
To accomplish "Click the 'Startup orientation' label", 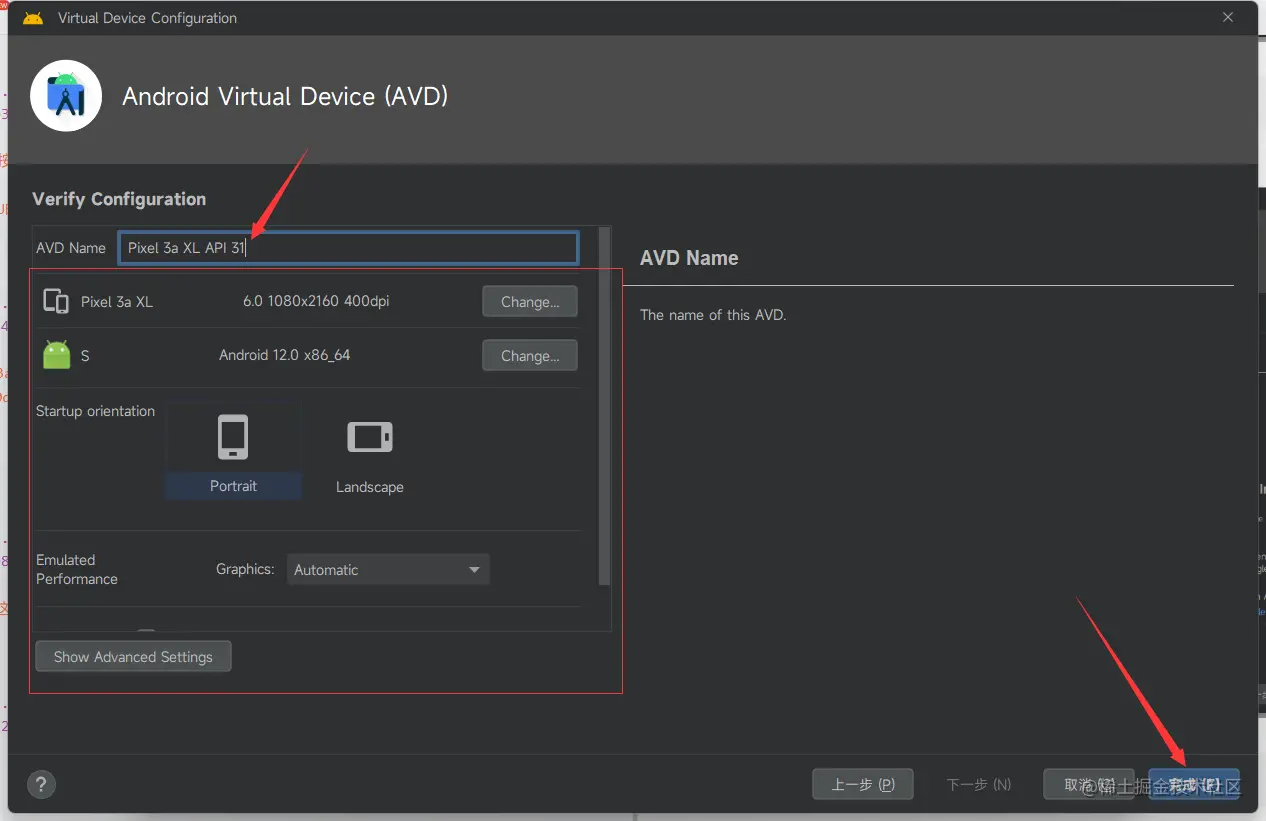I will [x=95, y=411].
